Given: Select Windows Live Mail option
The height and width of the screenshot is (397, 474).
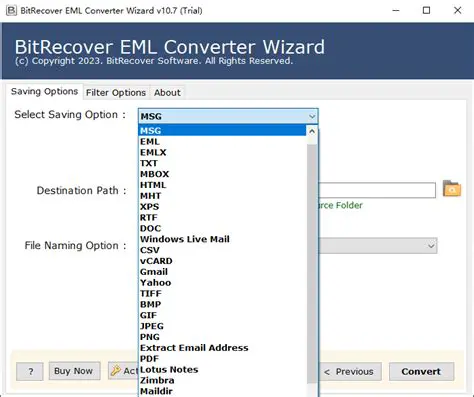Looking at the screenshot, I should click(x=222, y=239).
